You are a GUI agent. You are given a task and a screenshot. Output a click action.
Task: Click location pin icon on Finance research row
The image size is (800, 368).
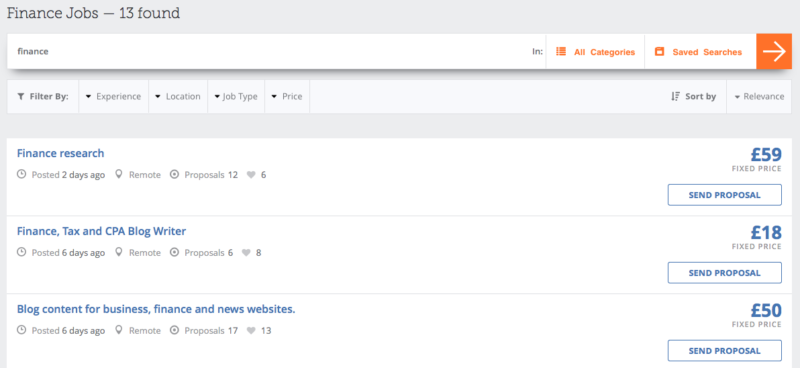click(x=119, y=175)
